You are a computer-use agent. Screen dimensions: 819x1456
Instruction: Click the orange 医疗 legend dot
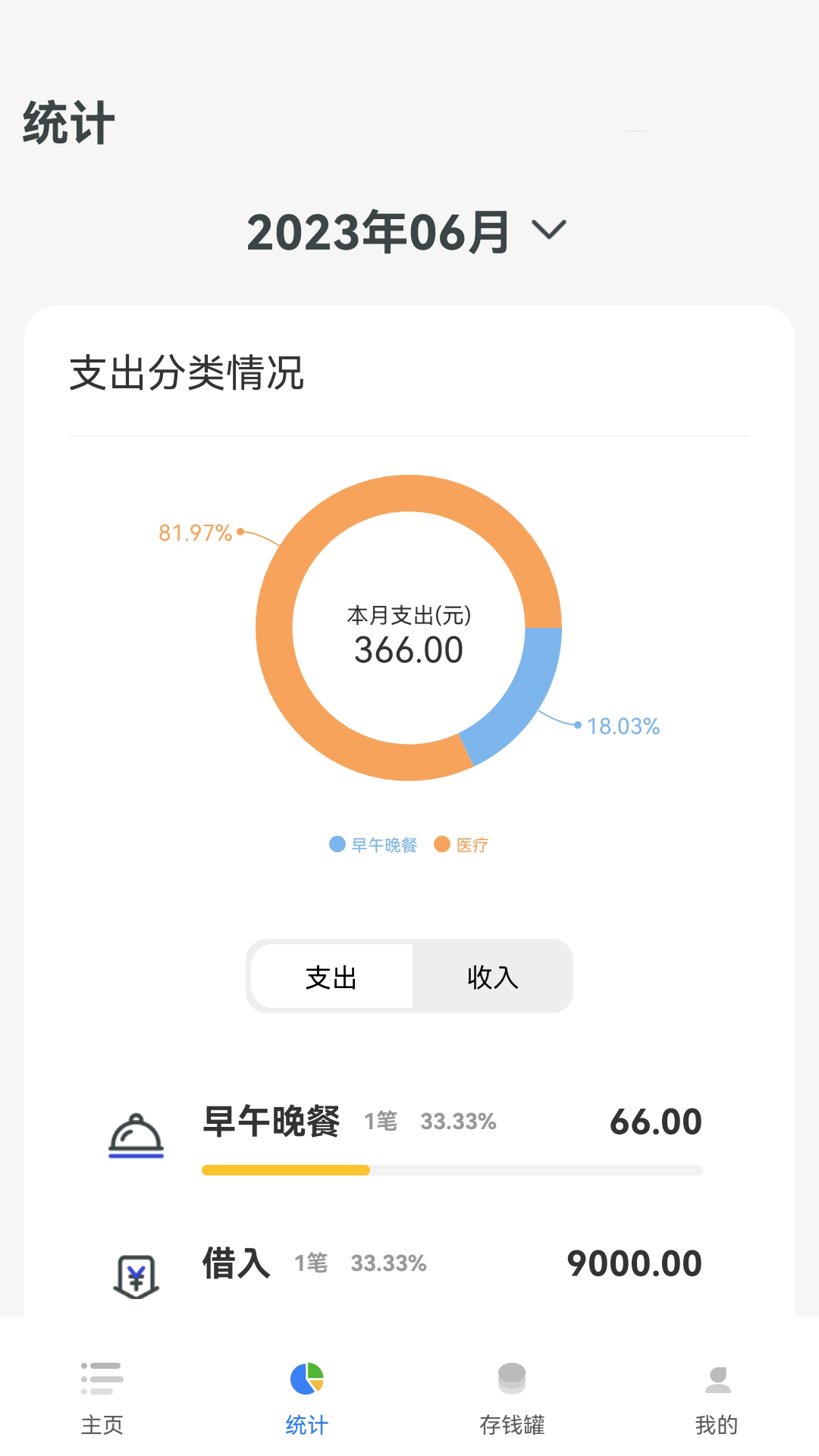coord(442,843)
